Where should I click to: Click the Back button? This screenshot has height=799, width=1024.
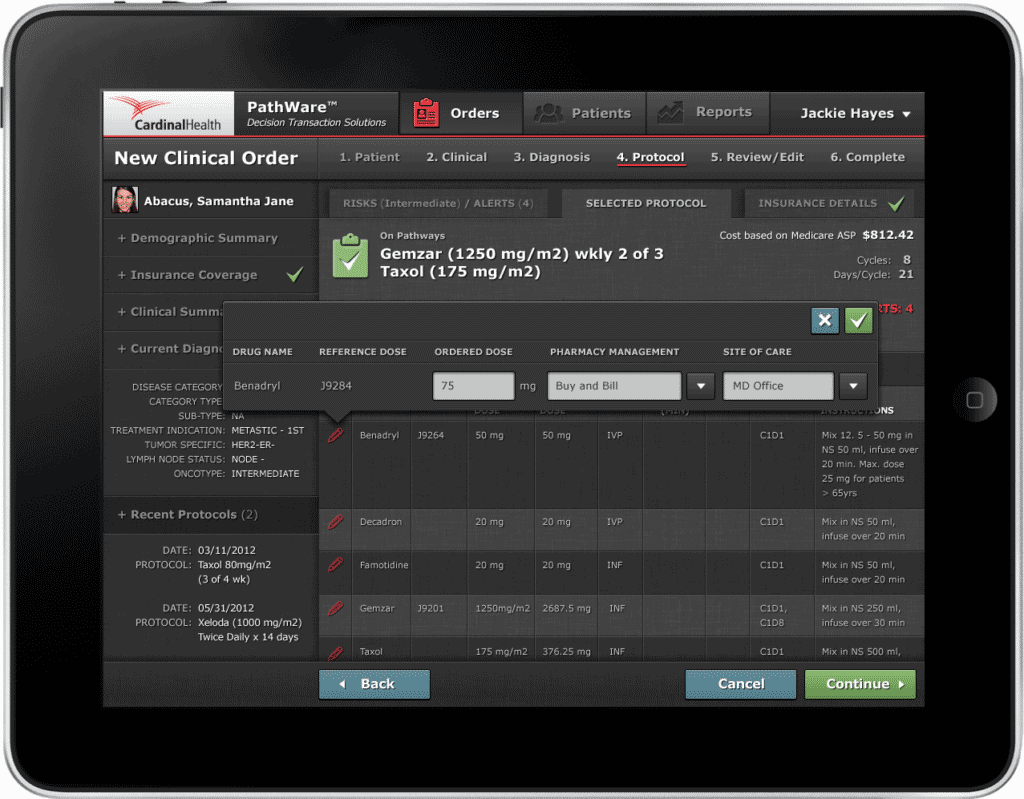(x=374, y=684)
